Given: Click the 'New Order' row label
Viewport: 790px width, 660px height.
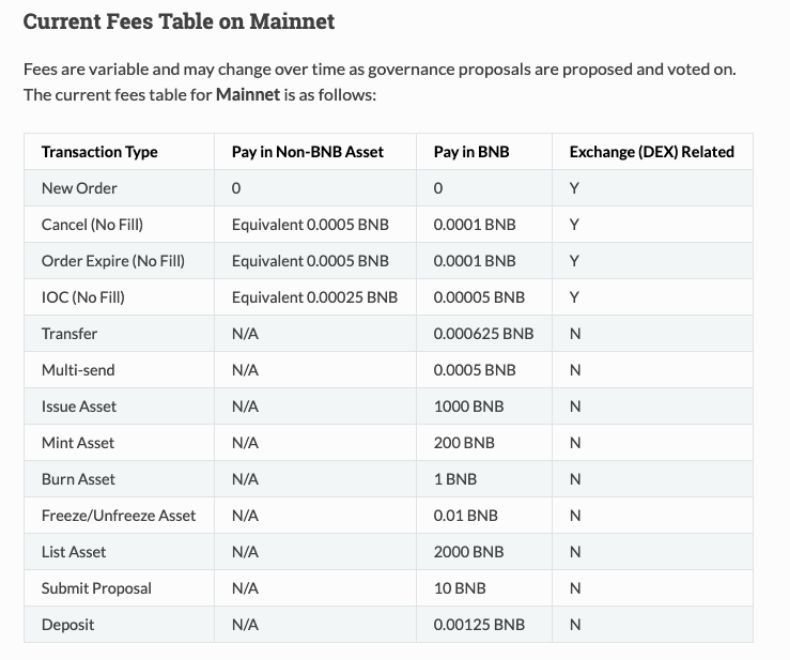Looking at the screenshot, I should tap(79, 188).
